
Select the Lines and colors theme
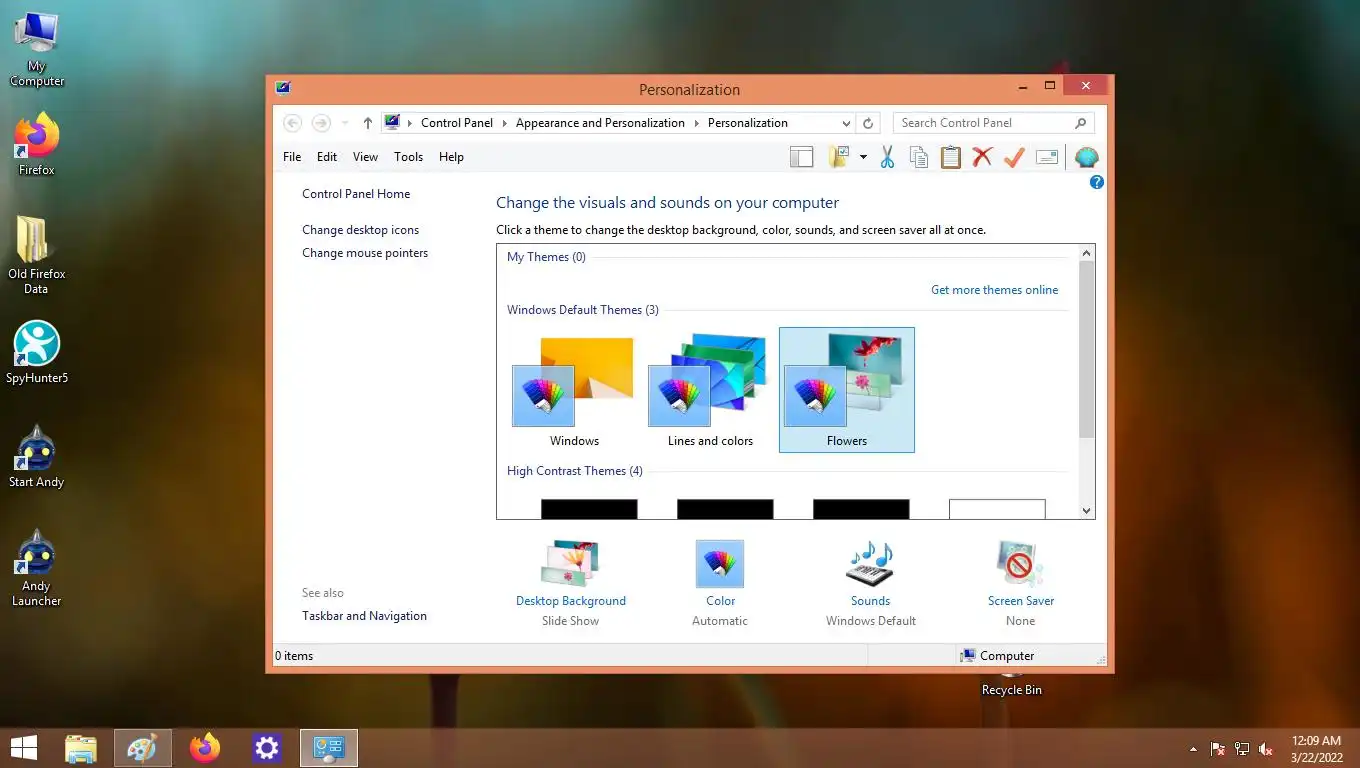[710, 391]
